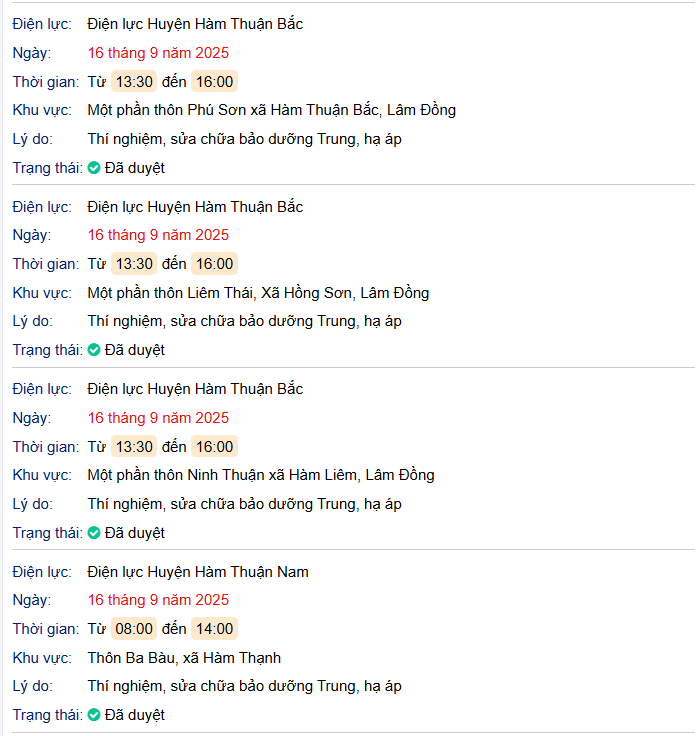Select the 16:00 end time in the Phú Sơn entry
Viewport: 698px width, 736px height.
pos(214,82)
